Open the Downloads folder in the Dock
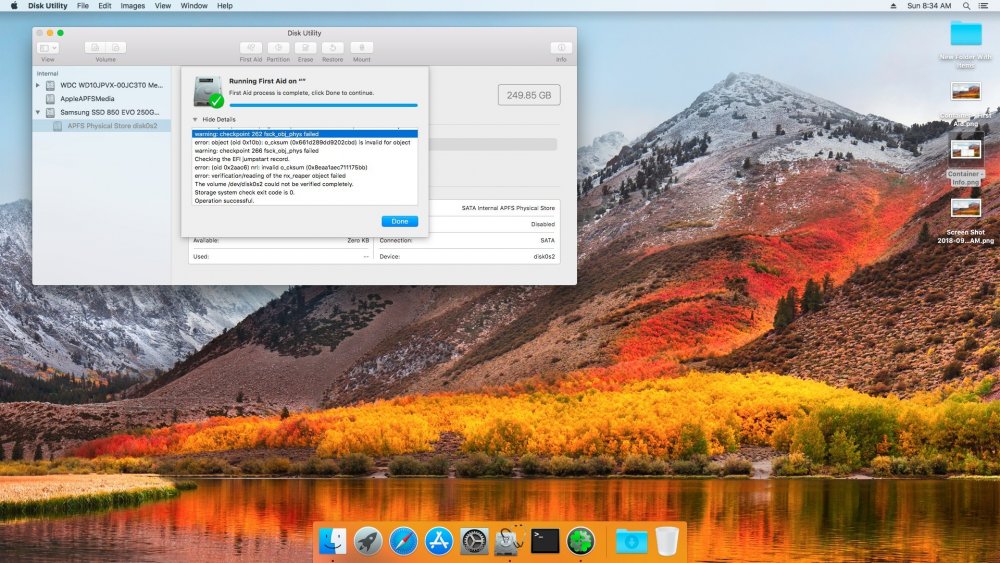Image resolution: width=1000 pixels, height=563 pixels. (631, 541)
